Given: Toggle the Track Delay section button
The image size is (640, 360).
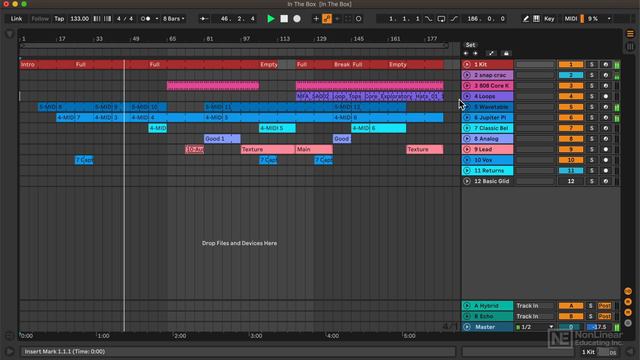Looking at the screenshot, I should pos(628,323).
